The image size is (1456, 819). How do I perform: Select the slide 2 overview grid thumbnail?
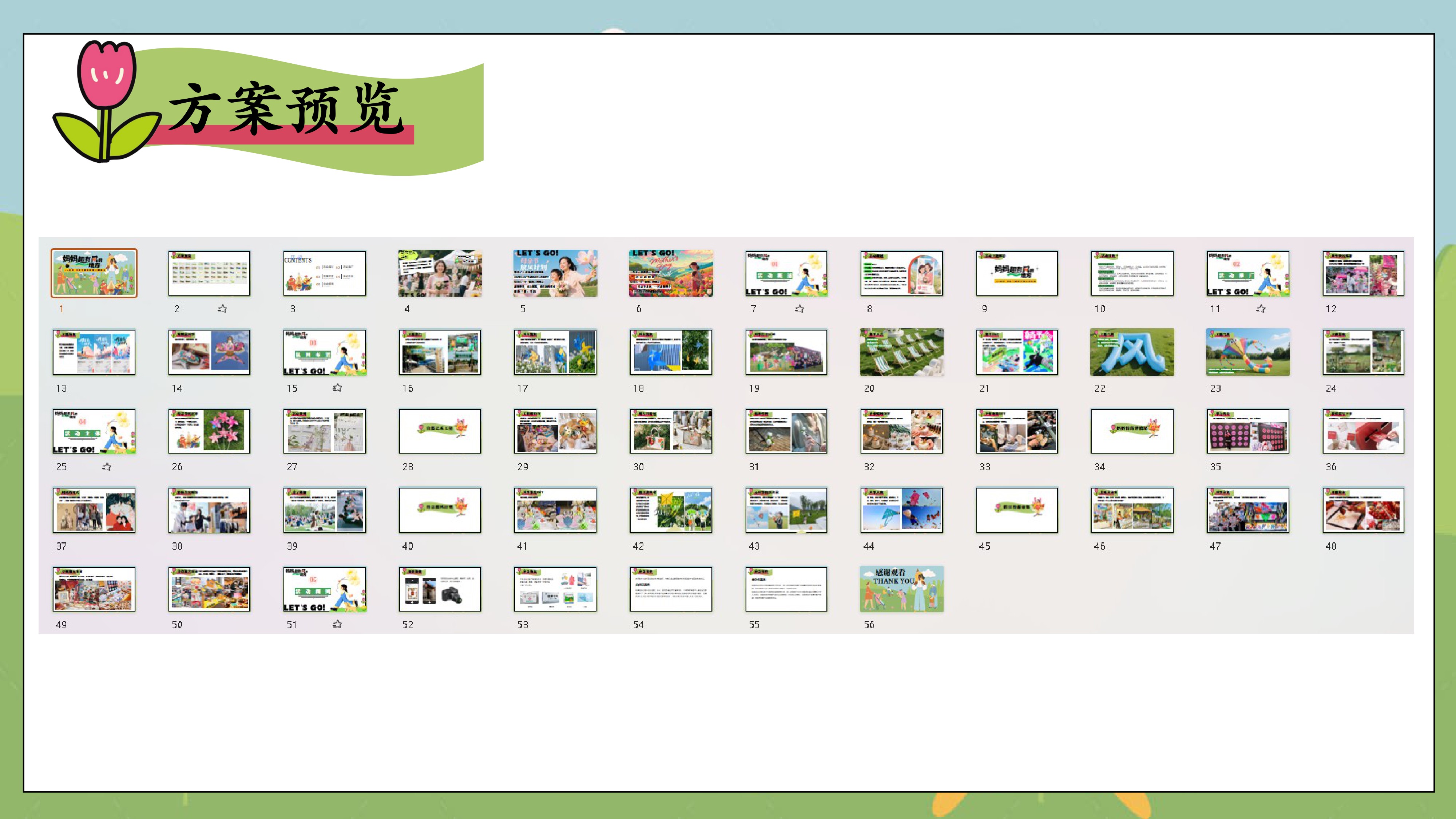209,273
